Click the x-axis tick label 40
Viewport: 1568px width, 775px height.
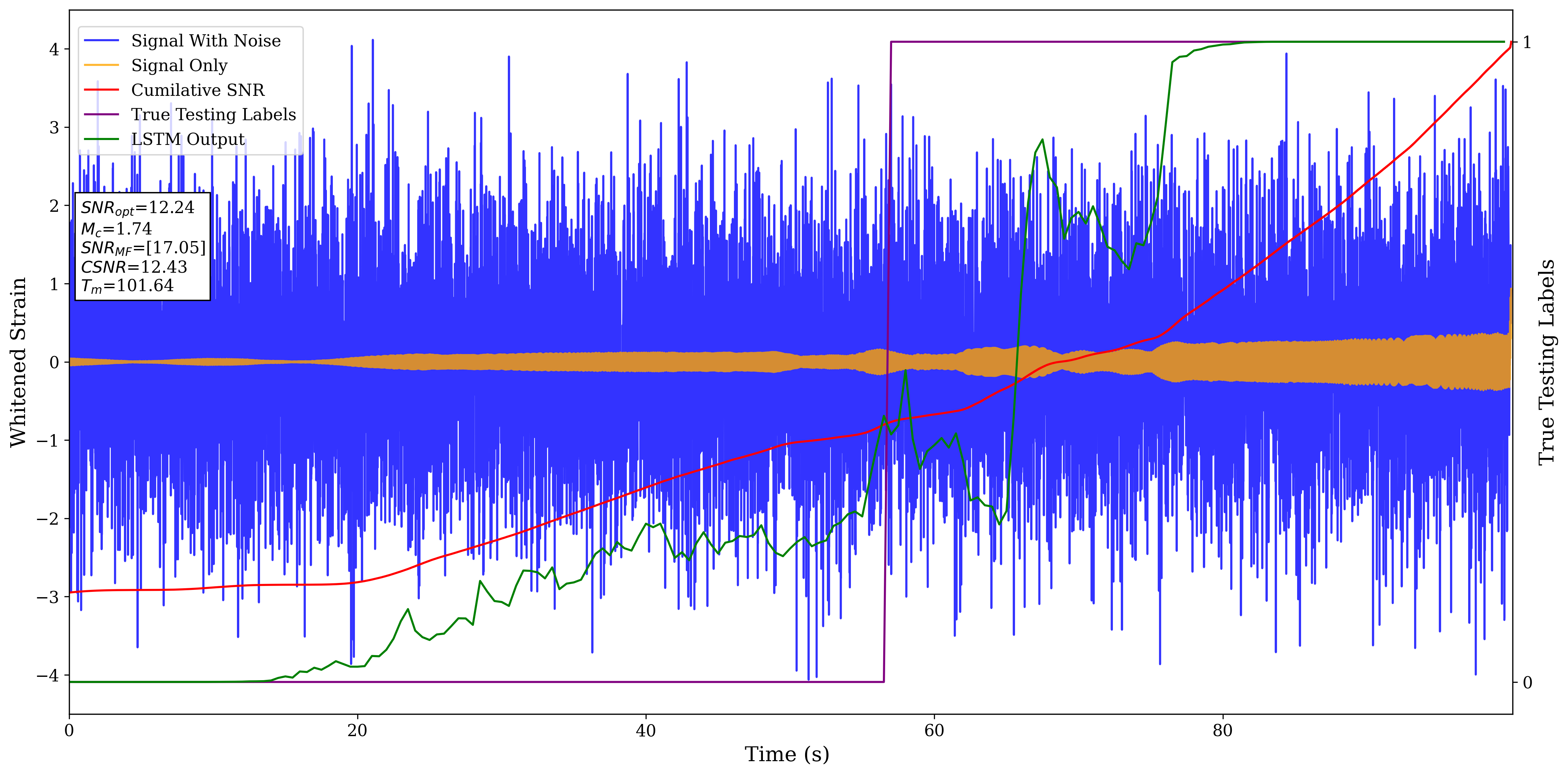645,731
